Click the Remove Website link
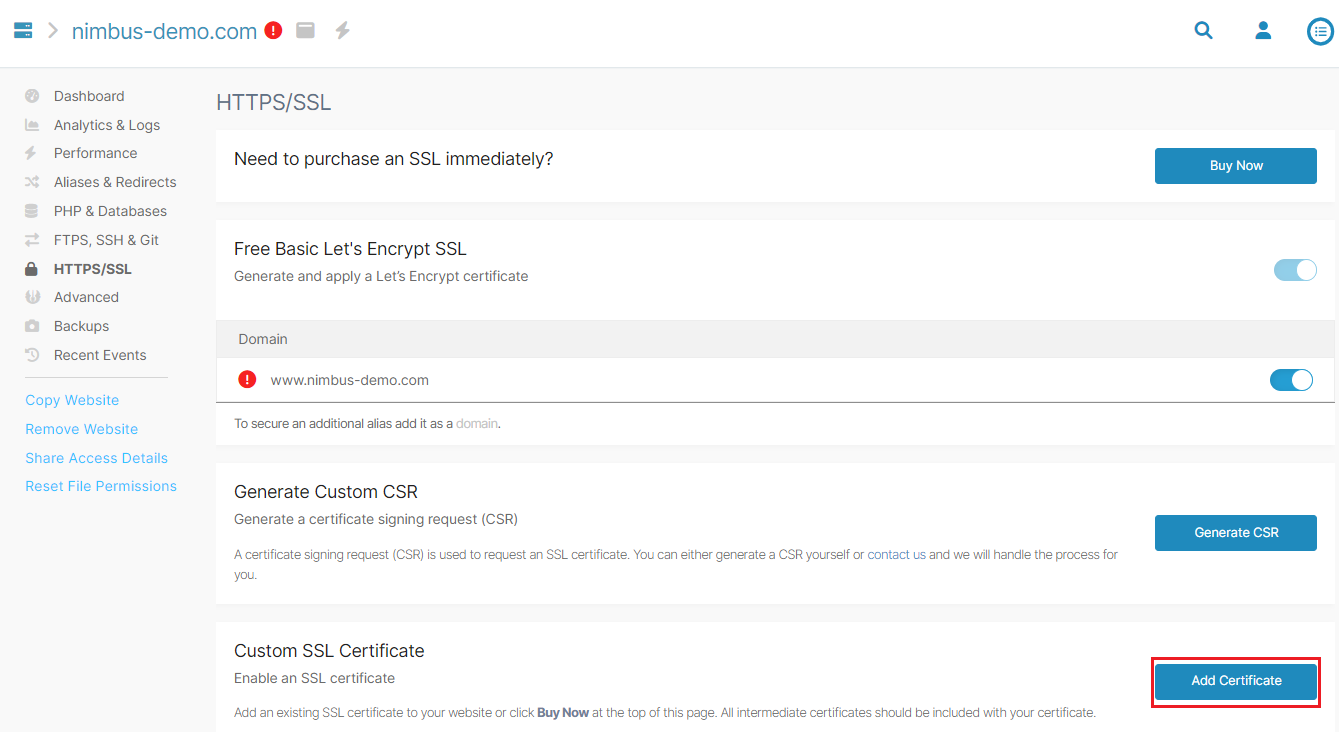Image resolution: width=1339 pixels, height=732 pixels. (82, 429)
